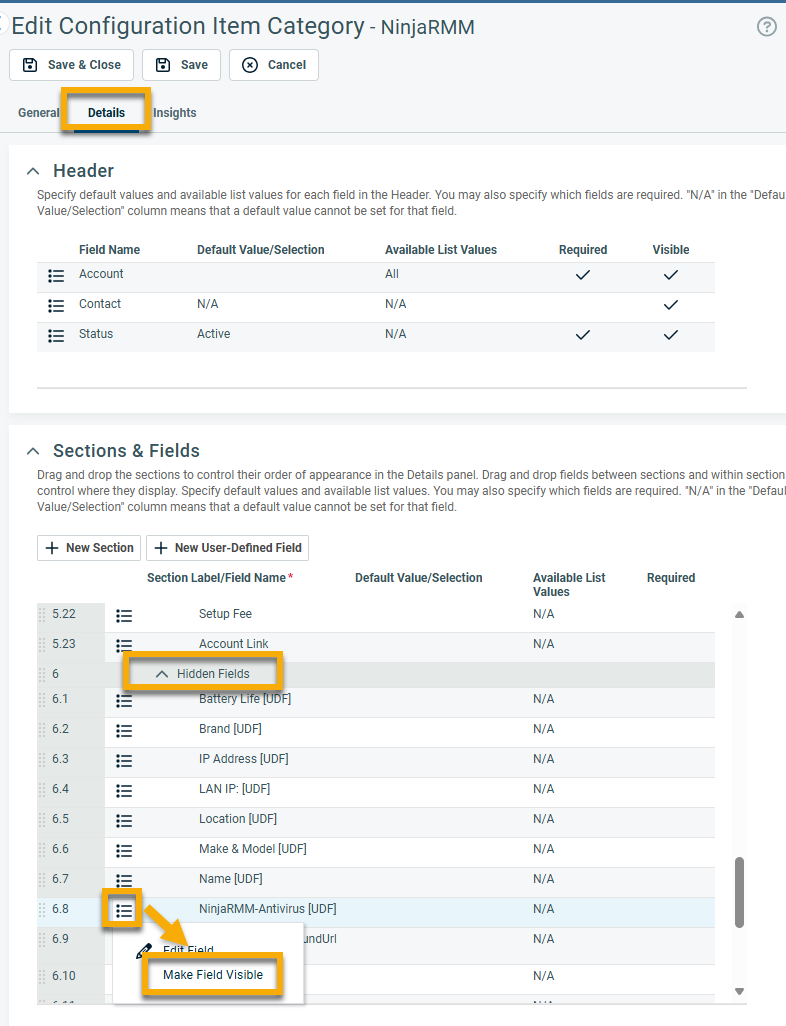Toggle Visible checkmark for Contact field
This screenshot has height=1026, width=786.
[x=671, y=305]
